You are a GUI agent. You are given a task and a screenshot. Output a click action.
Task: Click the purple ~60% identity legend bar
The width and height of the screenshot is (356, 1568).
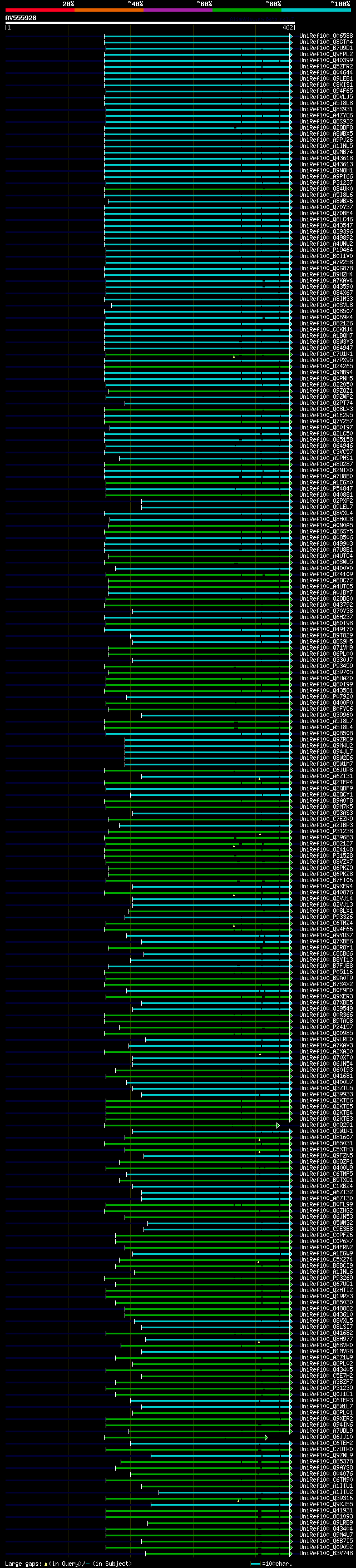pyautogui.click(x=177, y=10)
